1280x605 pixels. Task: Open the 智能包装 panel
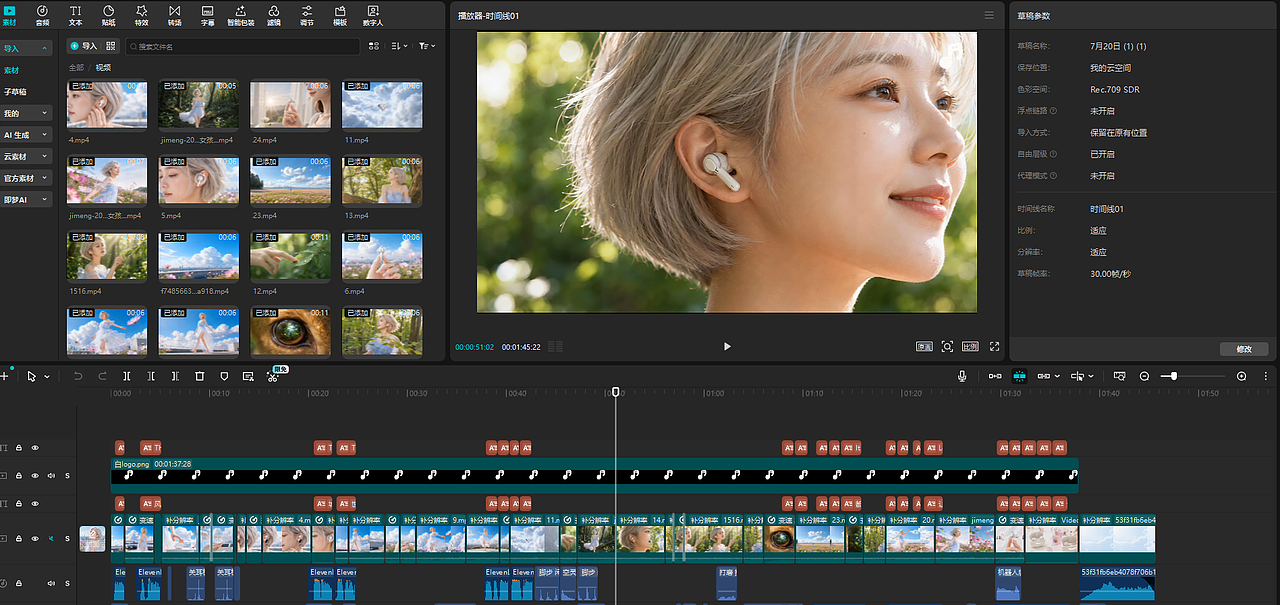[240, 14]
